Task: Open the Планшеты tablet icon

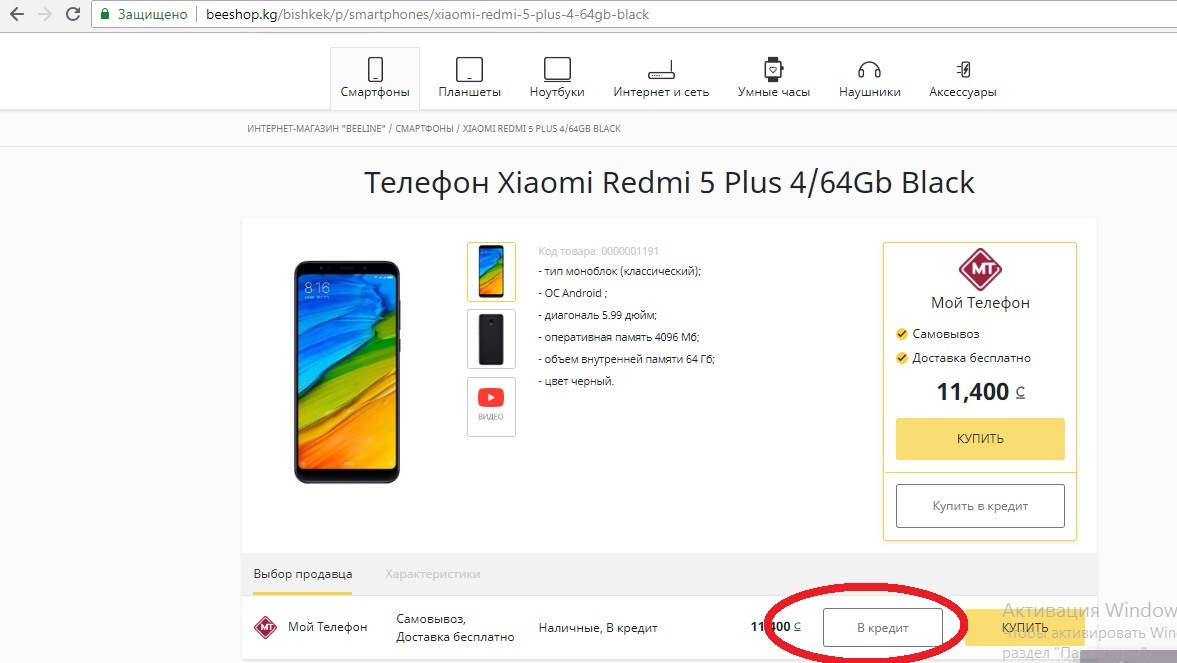Action: click(x=469, y=69)
